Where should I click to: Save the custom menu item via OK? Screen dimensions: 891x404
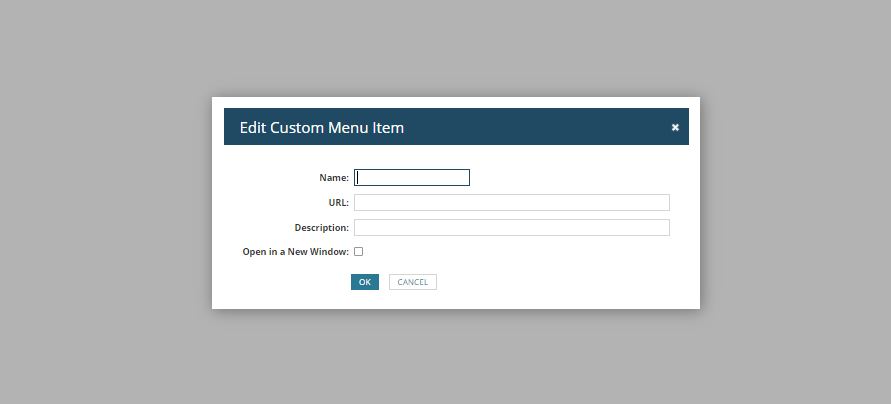[x=365, y=282]
